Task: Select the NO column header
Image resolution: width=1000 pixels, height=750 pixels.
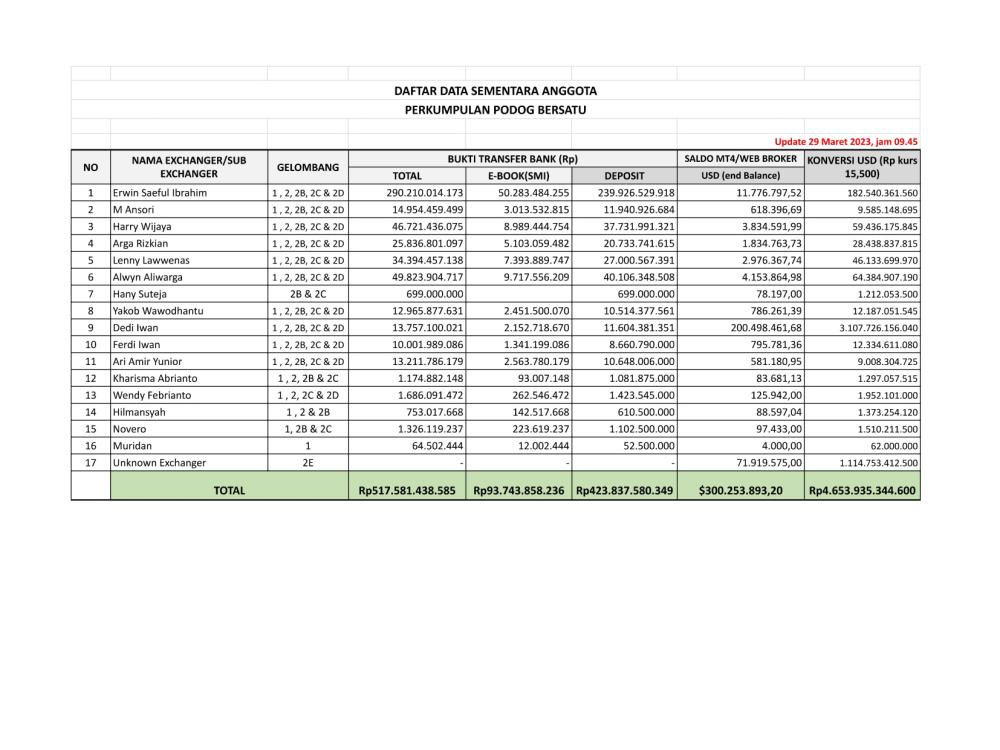Action: (91, 167)
